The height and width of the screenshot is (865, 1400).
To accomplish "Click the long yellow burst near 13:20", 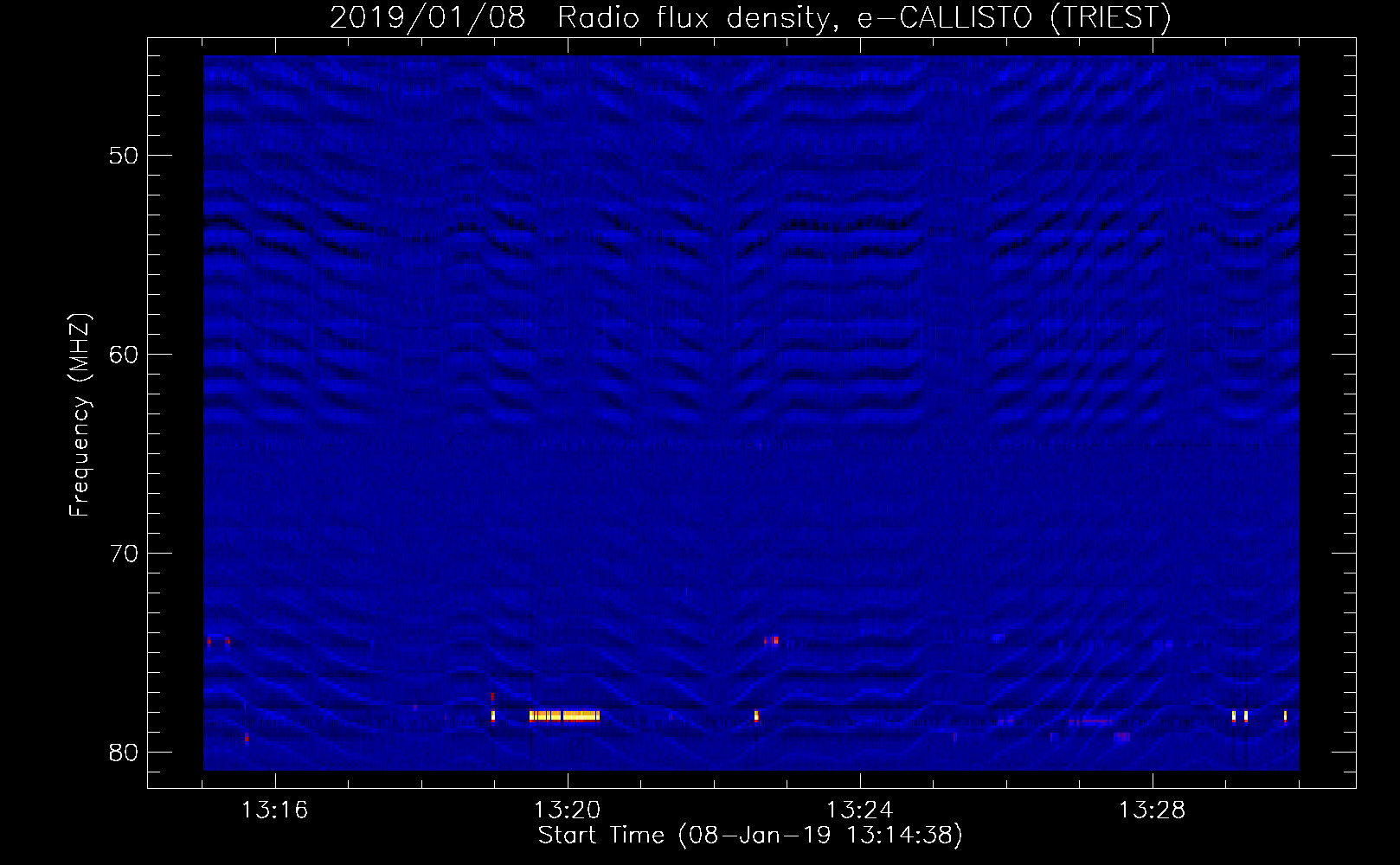I will click(x=564, y=715).
